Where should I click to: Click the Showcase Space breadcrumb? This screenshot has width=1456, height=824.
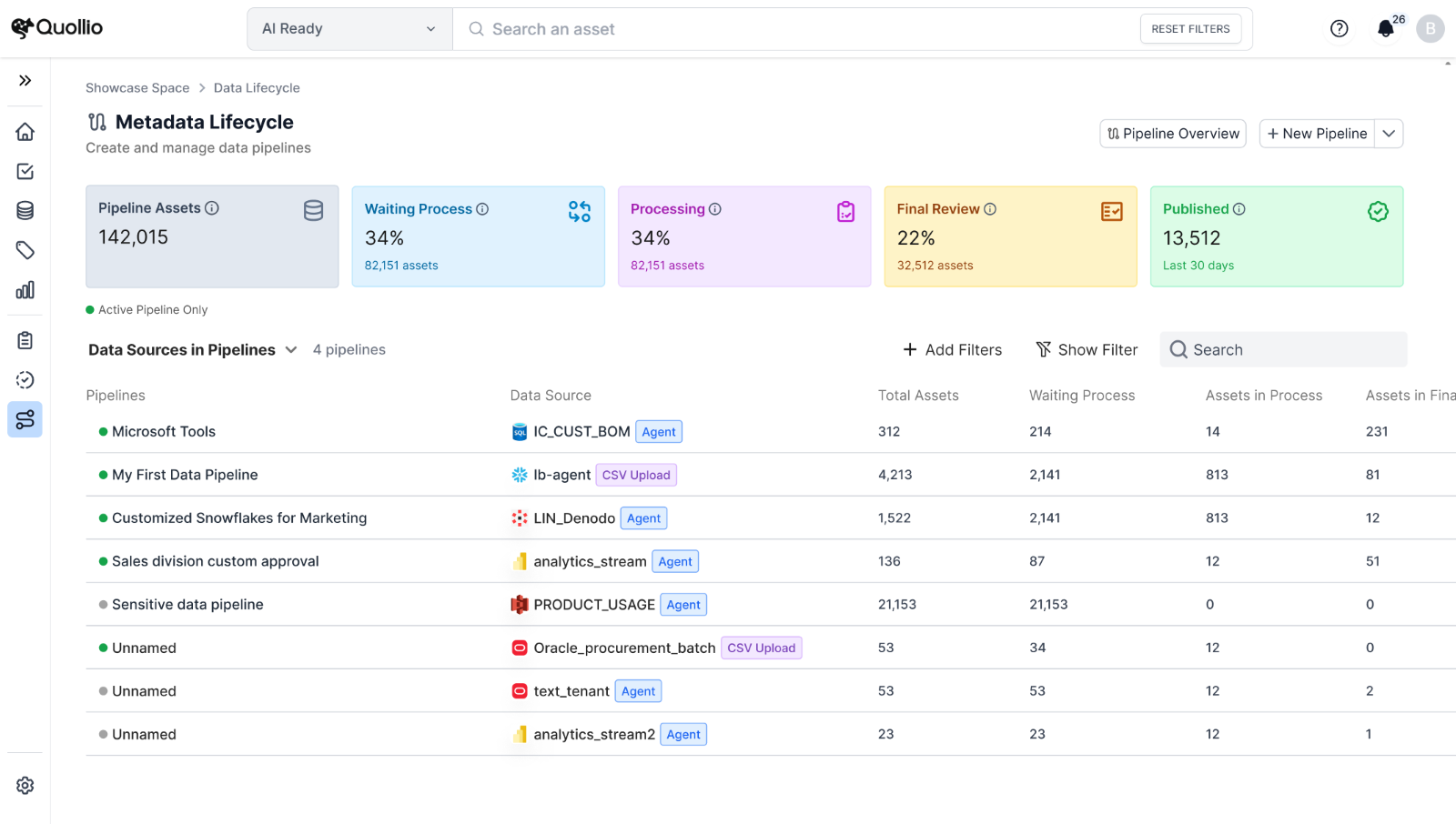[137, 88]
